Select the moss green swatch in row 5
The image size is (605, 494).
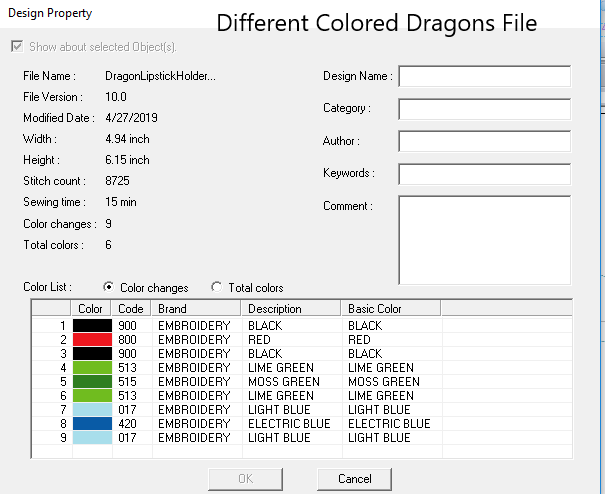coord(92,382)
